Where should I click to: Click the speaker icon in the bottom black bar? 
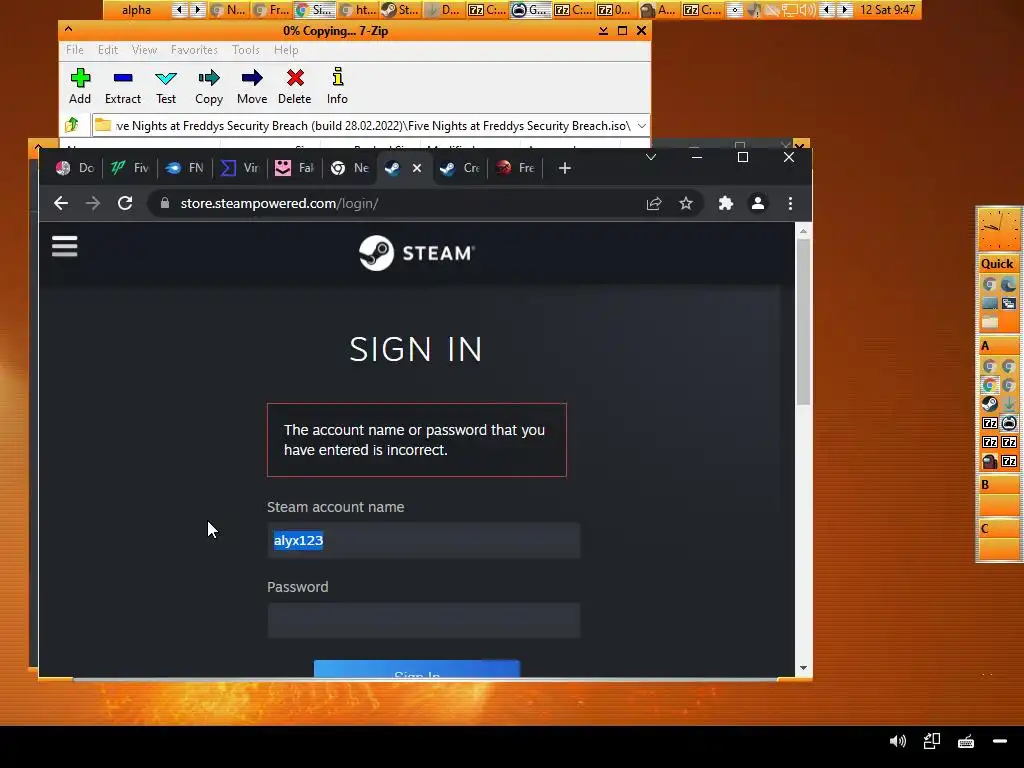pos(898,741)
